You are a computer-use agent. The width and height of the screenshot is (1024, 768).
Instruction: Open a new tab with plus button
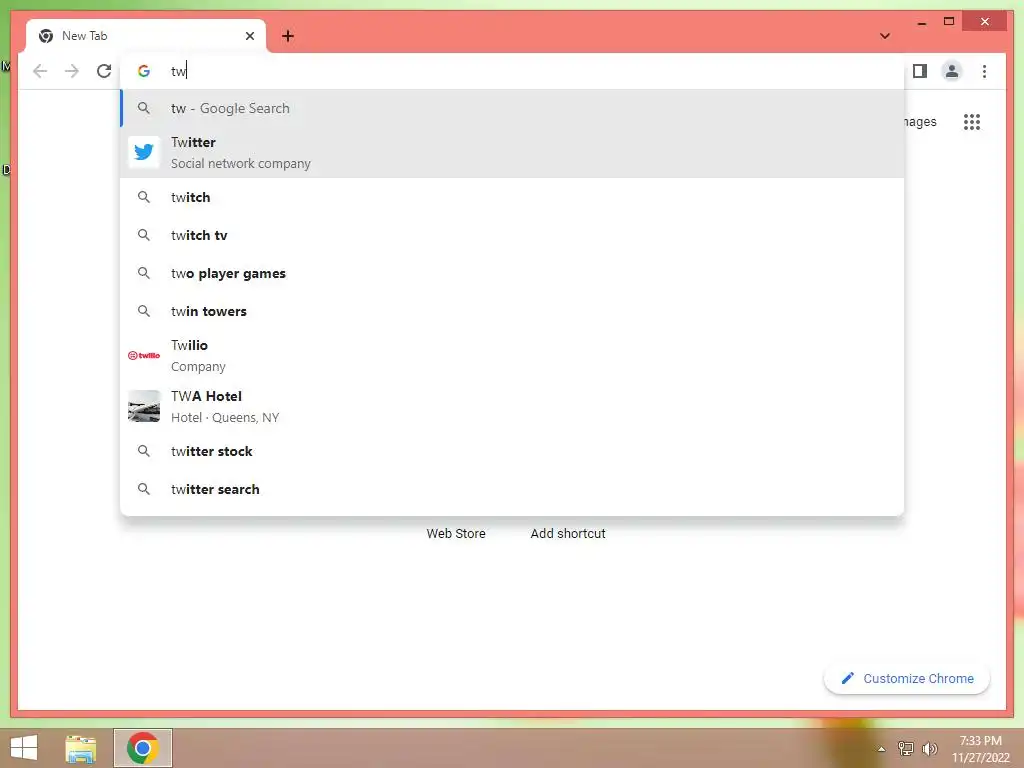[x=287, y=36]
